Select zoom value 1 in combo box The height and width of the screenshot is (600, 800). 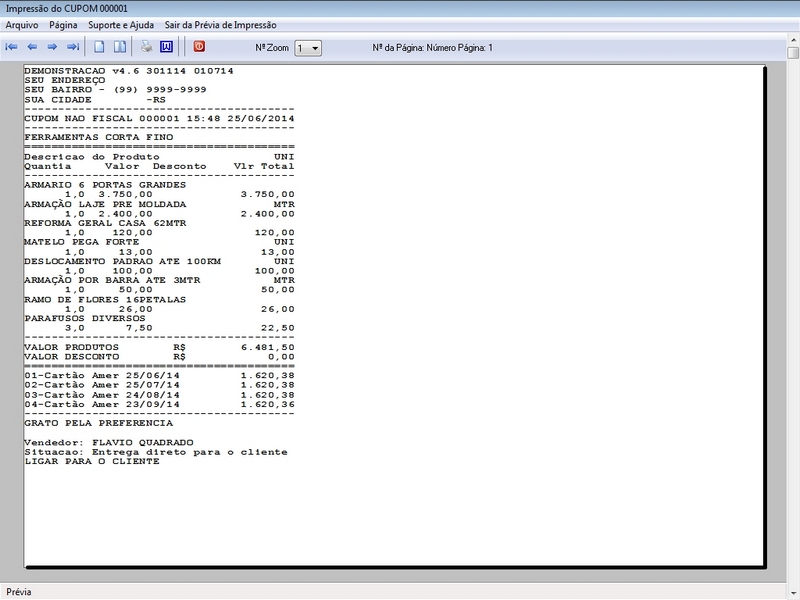pos(305,46)
